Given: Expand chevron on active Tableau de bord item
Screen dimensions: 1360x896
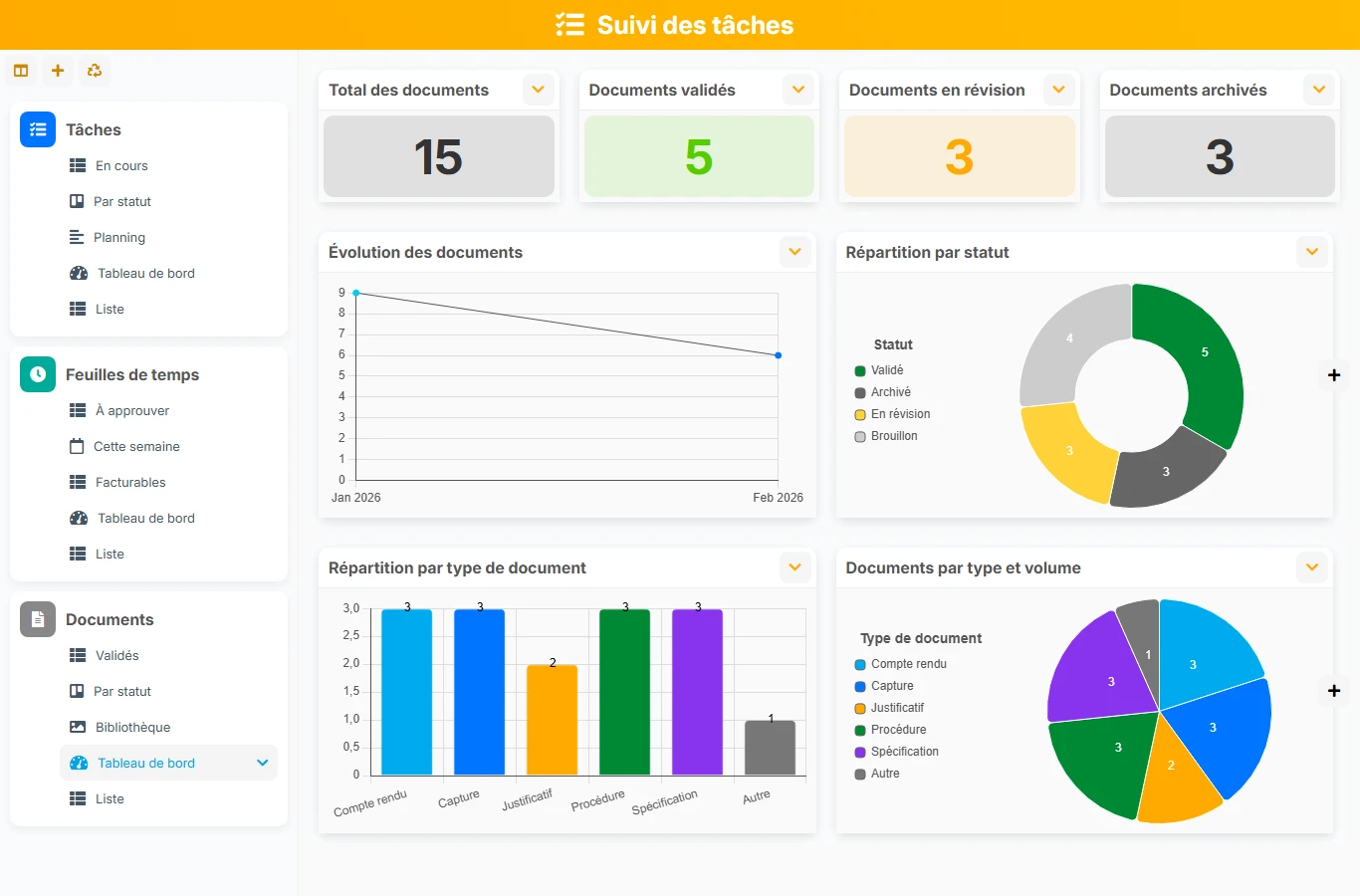Looking at the screenshot, I should pyautogui.click(x=263, y=763).
